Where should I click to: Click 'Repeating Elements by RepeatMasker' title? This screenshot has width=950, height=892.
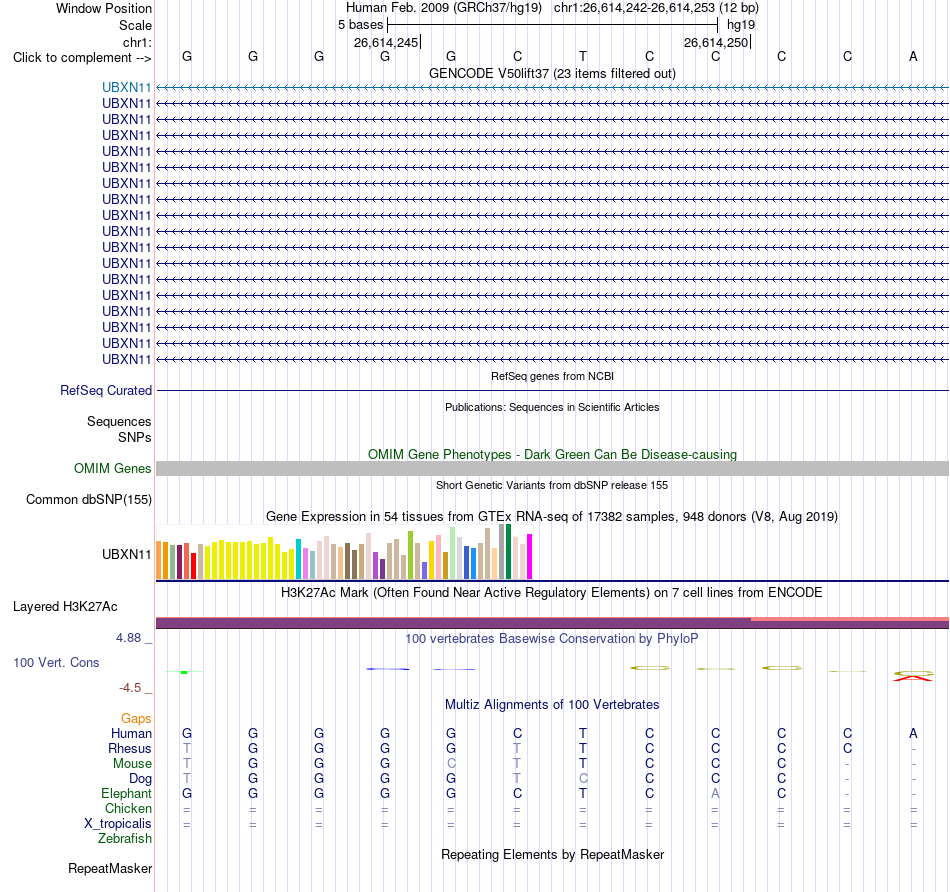[x=552, y=855]
